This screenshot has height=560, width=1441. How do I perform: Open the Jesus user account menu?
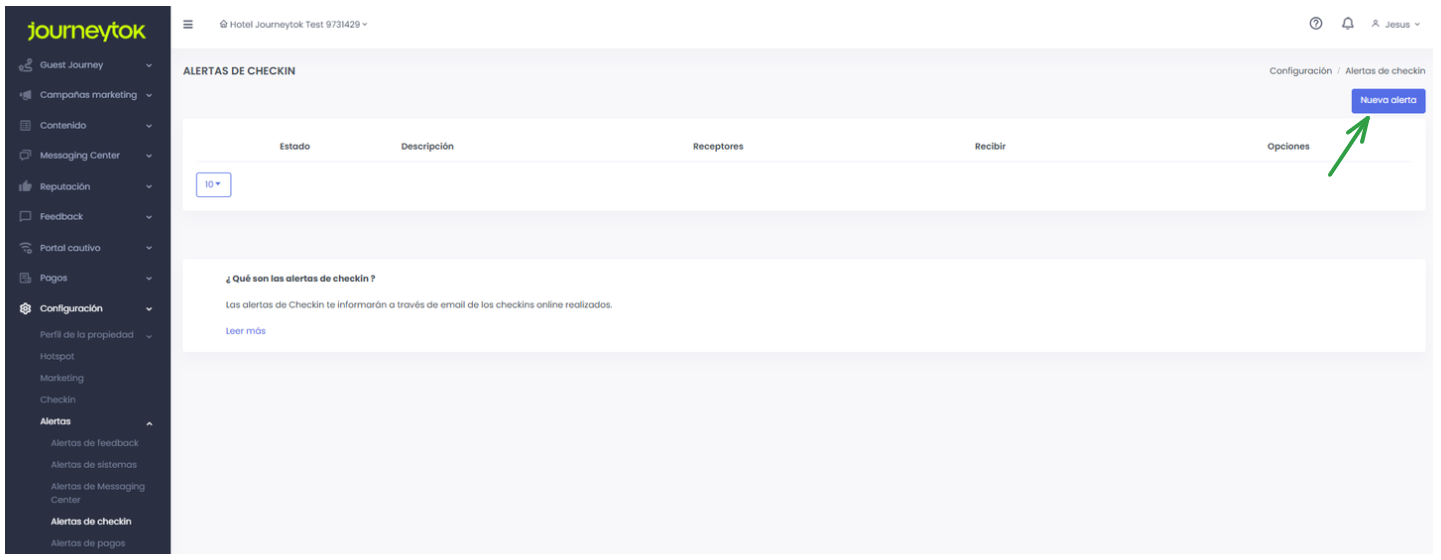coord(1396,24)
